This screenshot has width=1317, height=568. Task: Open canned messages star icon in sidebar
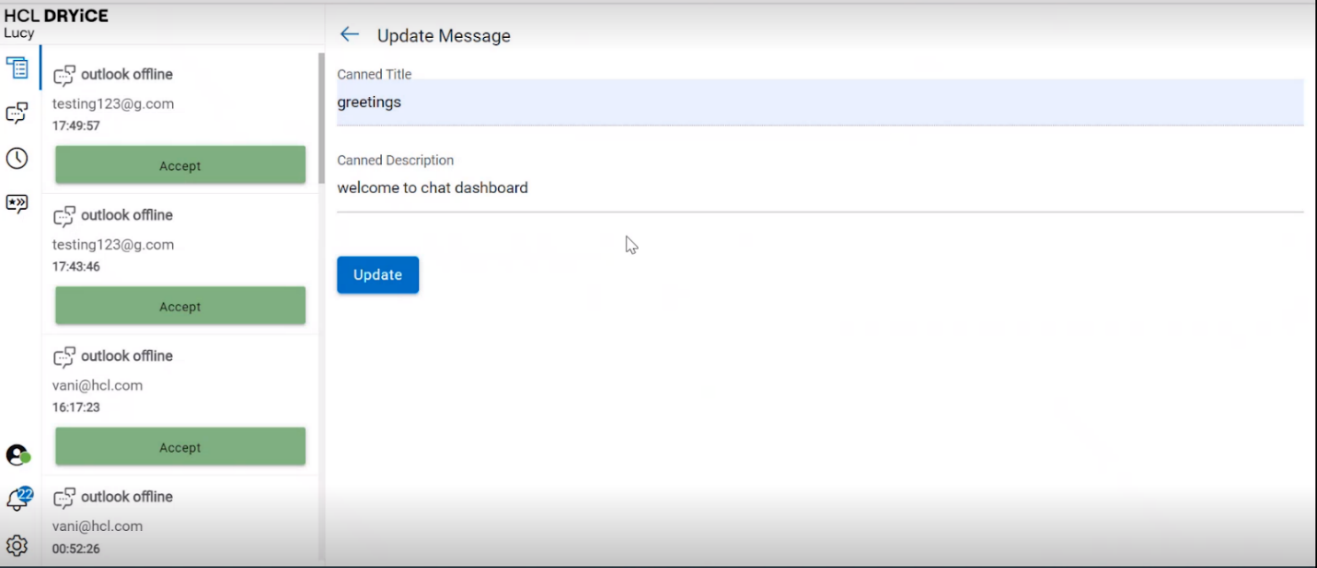[x=17, y=203]
